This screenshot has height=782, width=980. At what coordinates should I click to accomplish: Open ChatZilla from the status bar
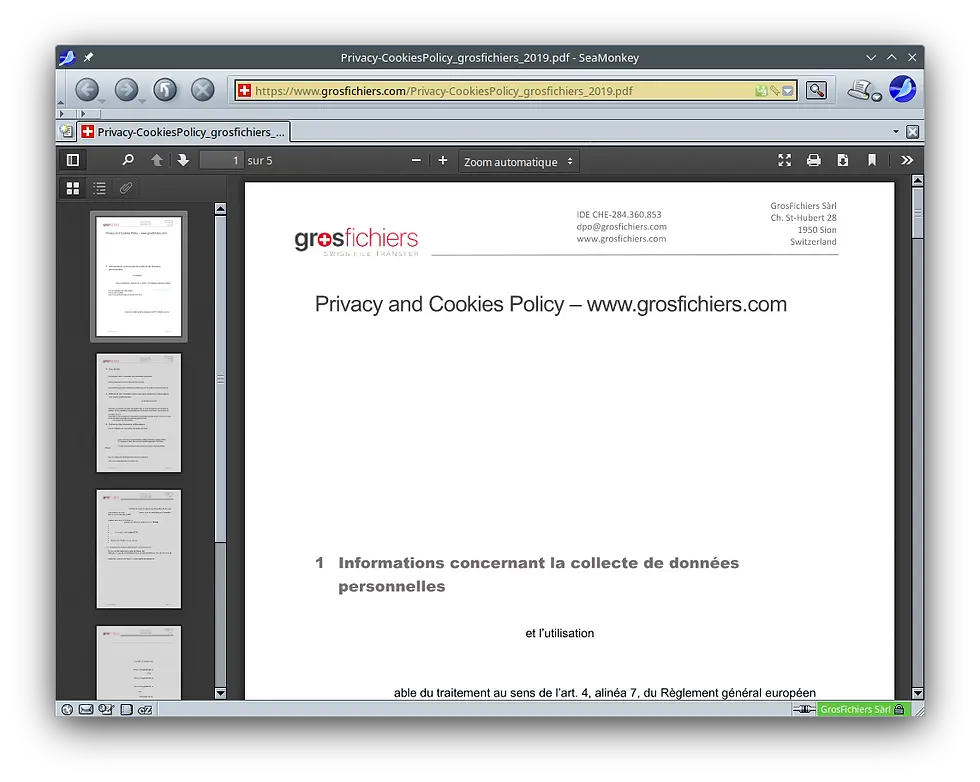pyautogui.click(x=145, y=709)
